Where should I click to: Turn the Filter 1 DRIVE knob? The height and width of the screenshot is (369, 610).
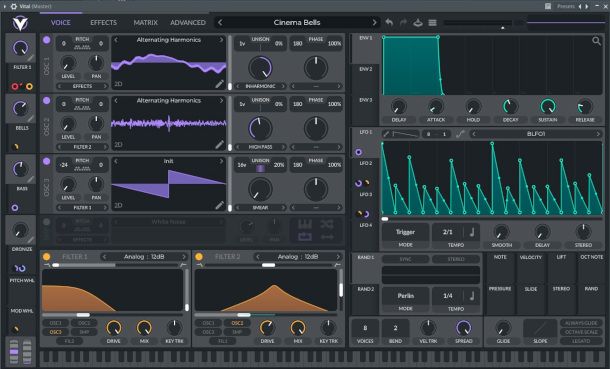pos(114,328)
